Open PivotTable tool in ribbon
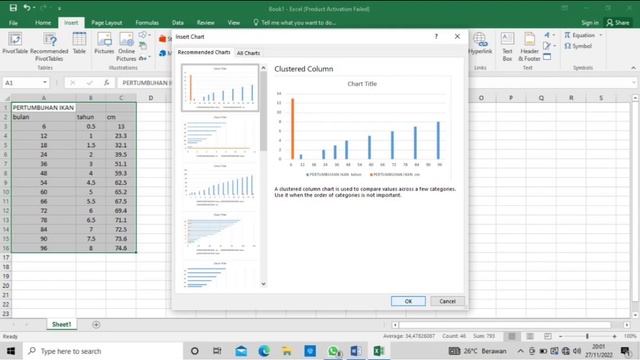 (15, 43)
